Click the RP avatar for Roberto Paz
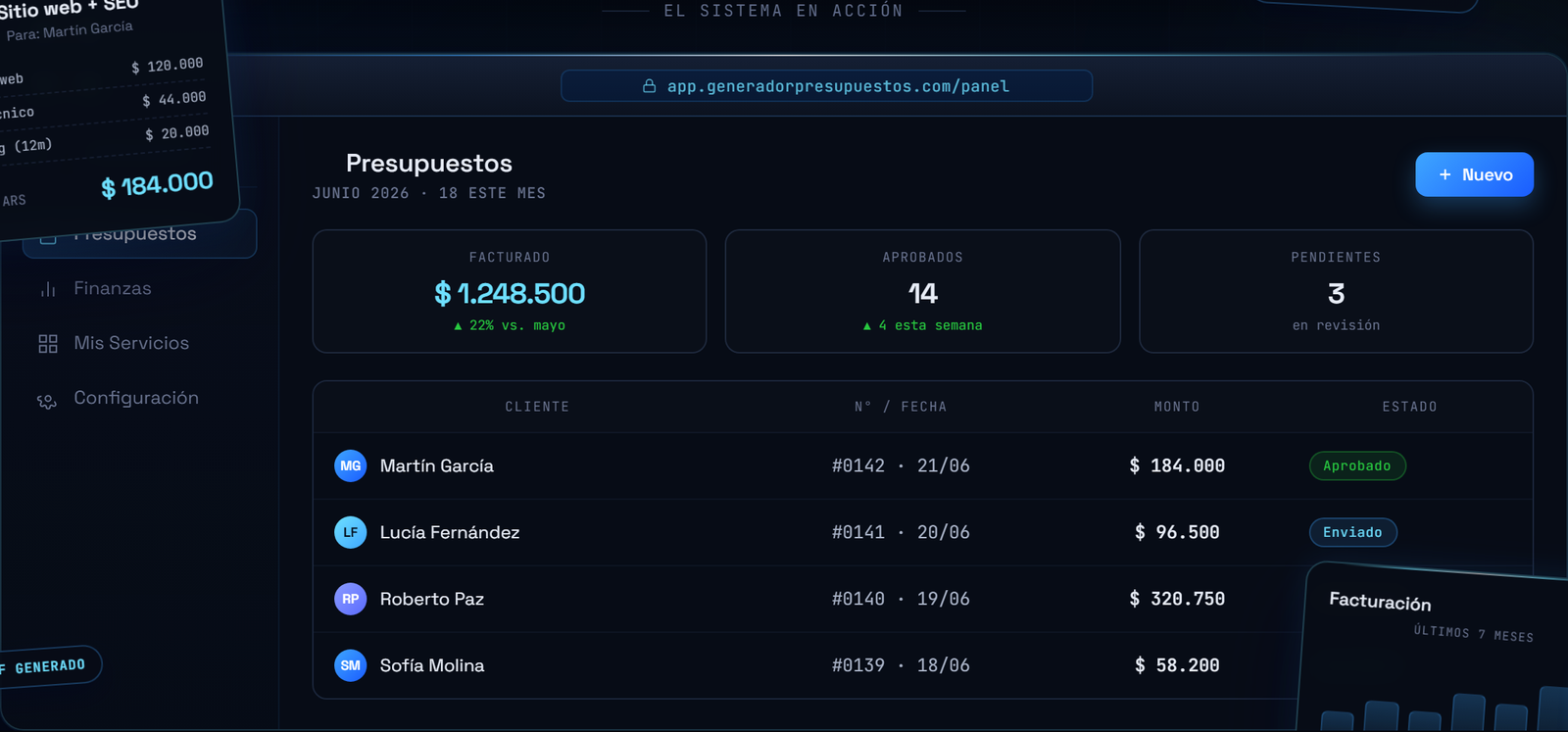Image resolution: width=1568 pixels, height=732 pixels. [351, 599]
